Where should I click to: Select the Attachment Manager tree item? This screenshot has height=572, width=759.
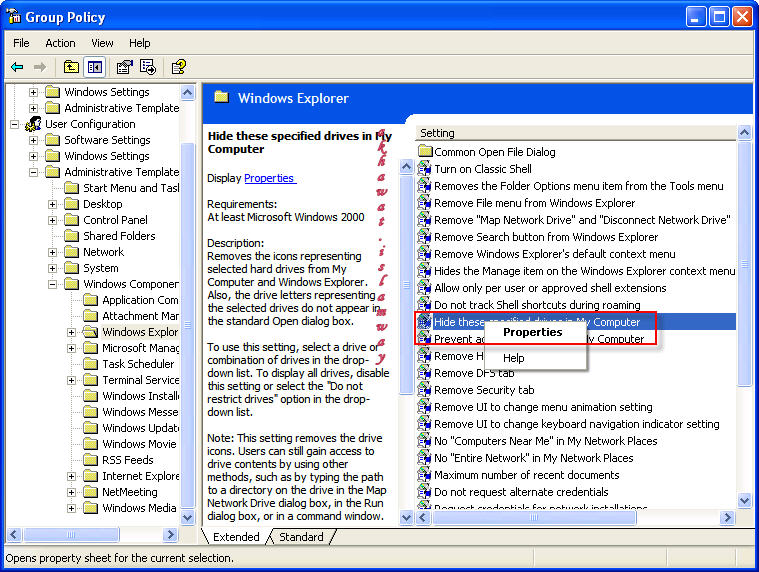(x=140, y=316)
